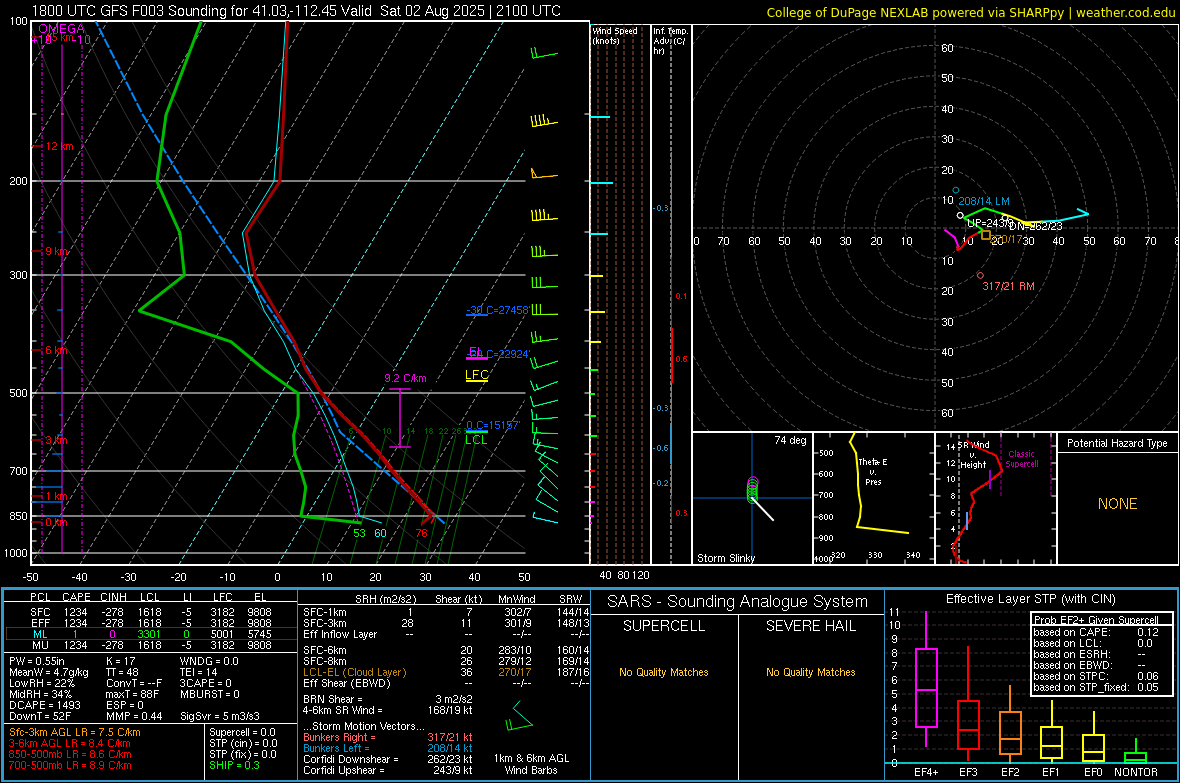The width and height of the screenshot is (1180, 783).
Task: Click the 'Inf. Temp. Adv.' panel heading
Action: coord(670,41)
